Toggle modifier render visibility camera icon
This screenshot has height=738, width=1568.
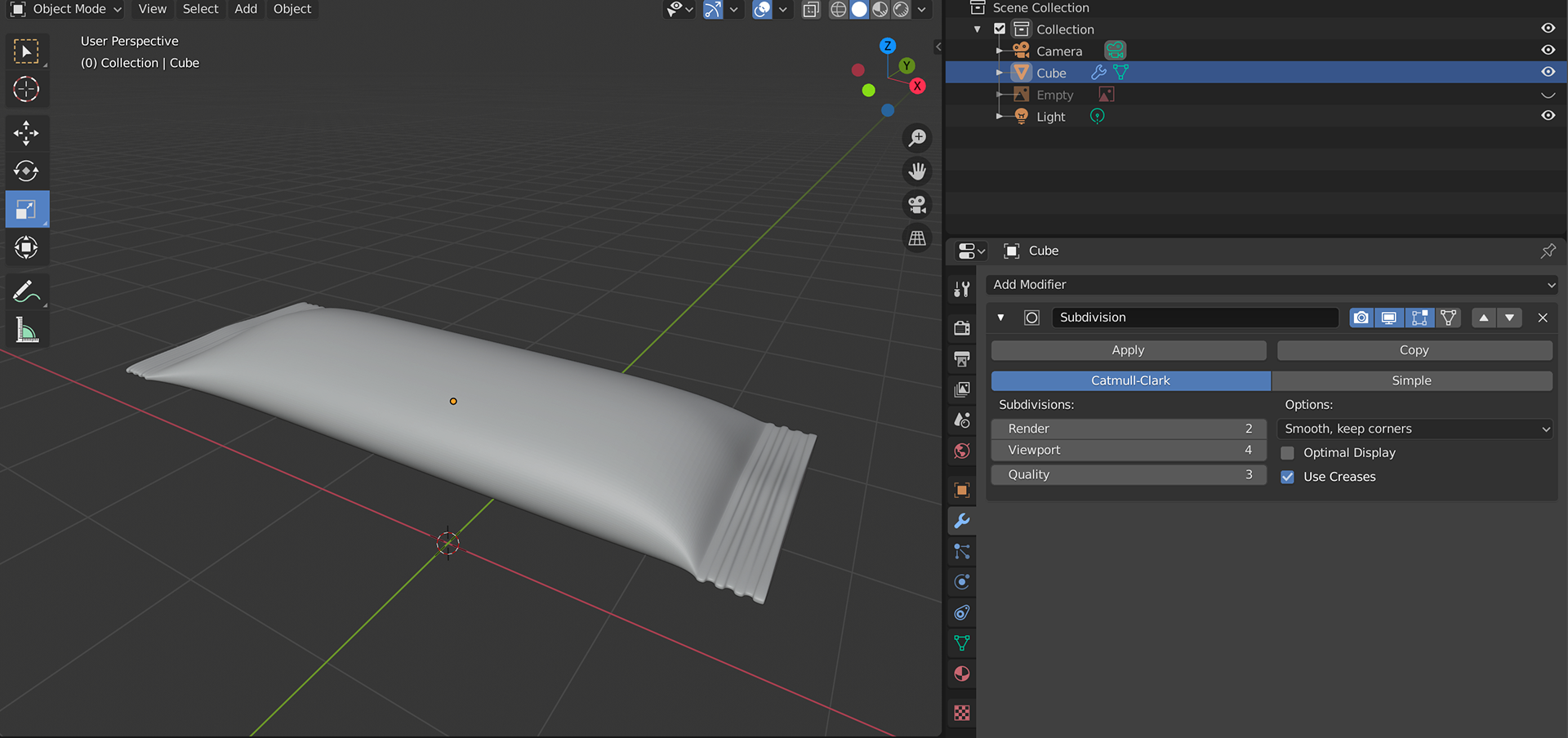point(1361,318)
